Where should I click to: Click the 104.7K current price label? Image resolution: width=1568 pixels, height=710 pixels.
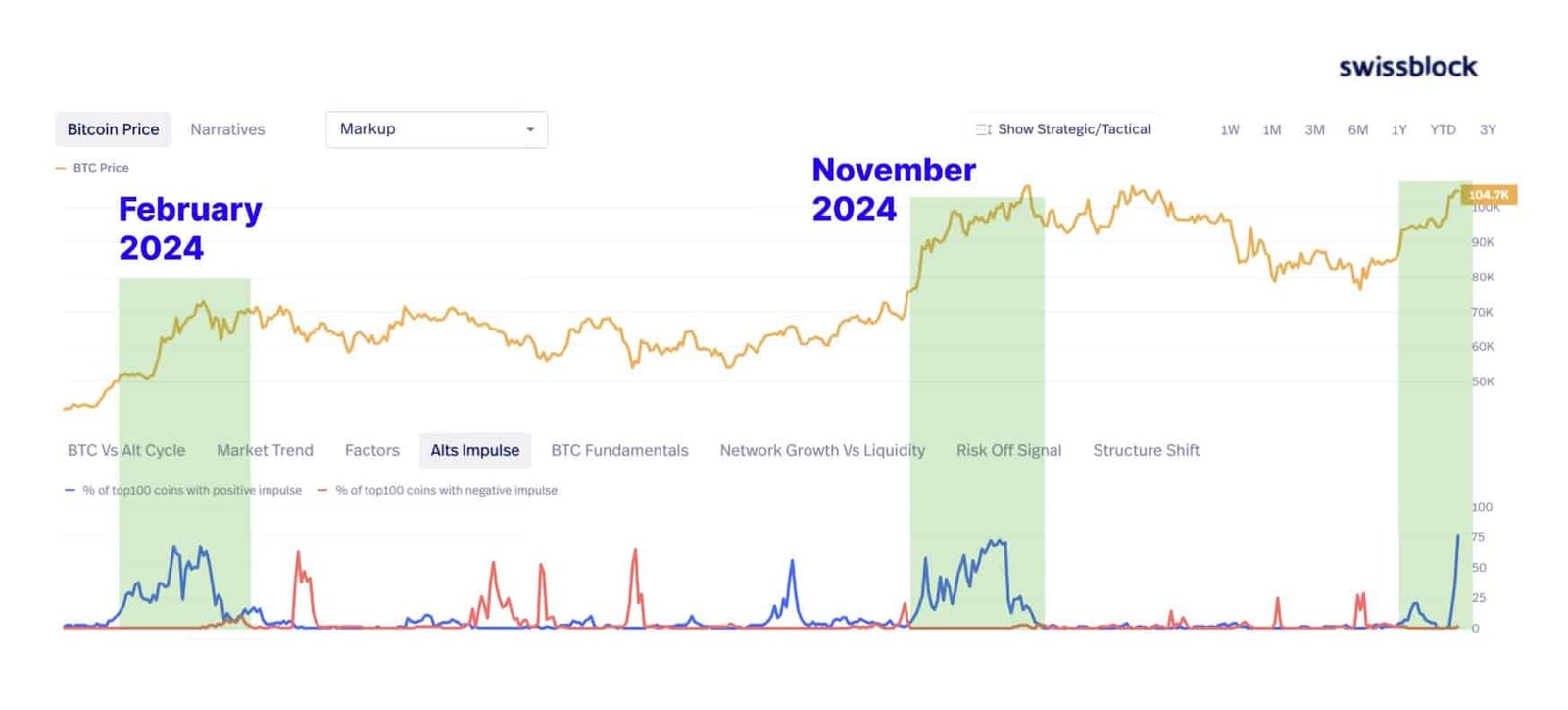pyautogui.click(x=1489, y=195)
